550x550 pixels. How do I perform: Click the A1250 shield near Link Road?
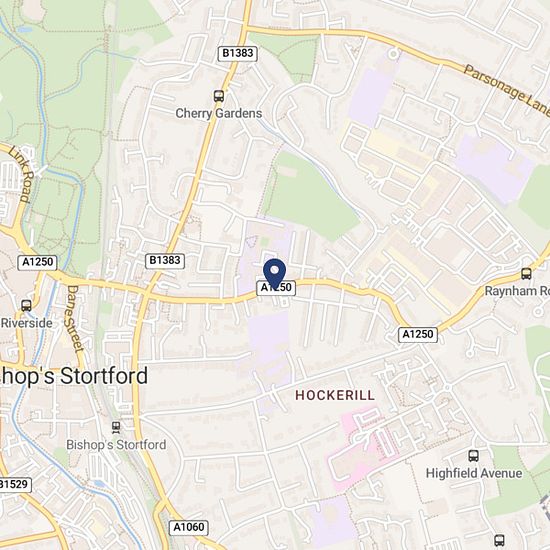(x=38, y=262)
